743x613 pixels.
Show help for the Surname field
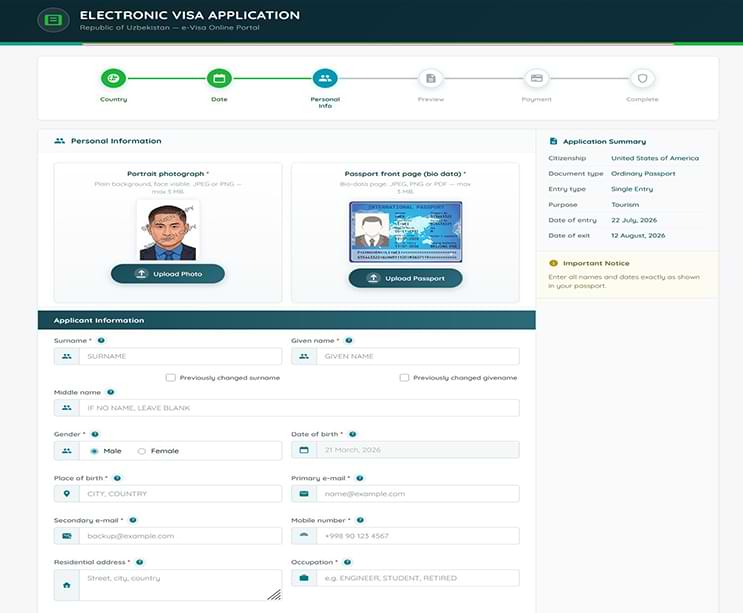101,340
